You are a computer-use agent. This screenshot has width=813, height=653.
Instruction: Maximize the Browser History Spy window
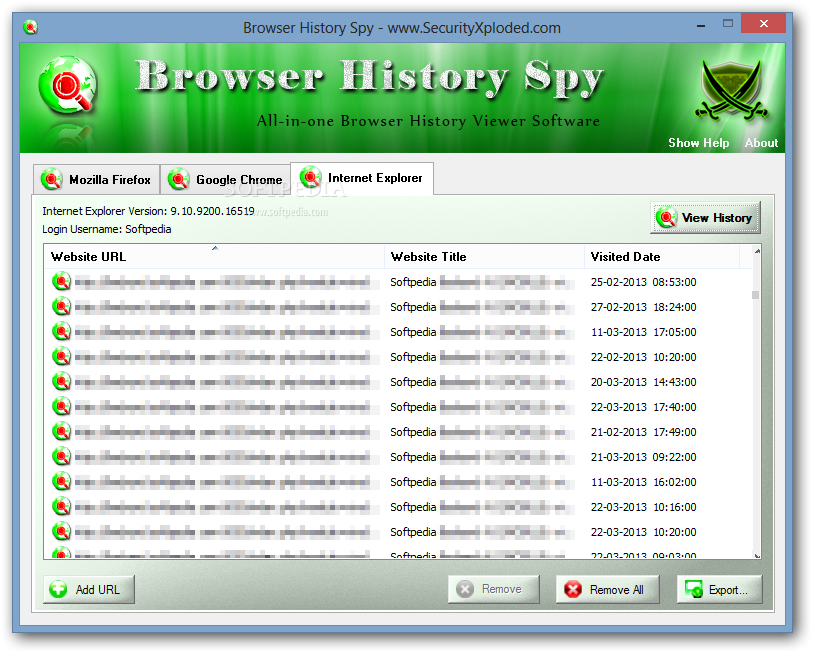tap(728, 23)
